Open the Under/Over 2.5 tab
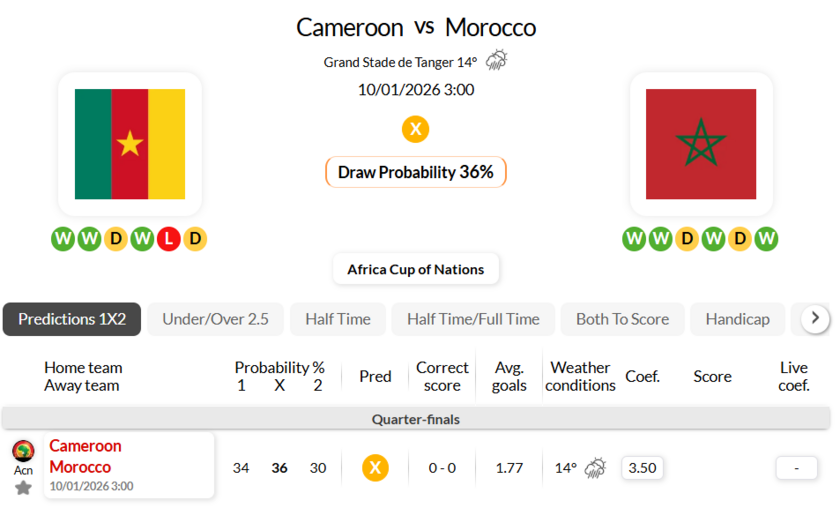The width and height of the screenshot is (840, 508). (215, 319)
